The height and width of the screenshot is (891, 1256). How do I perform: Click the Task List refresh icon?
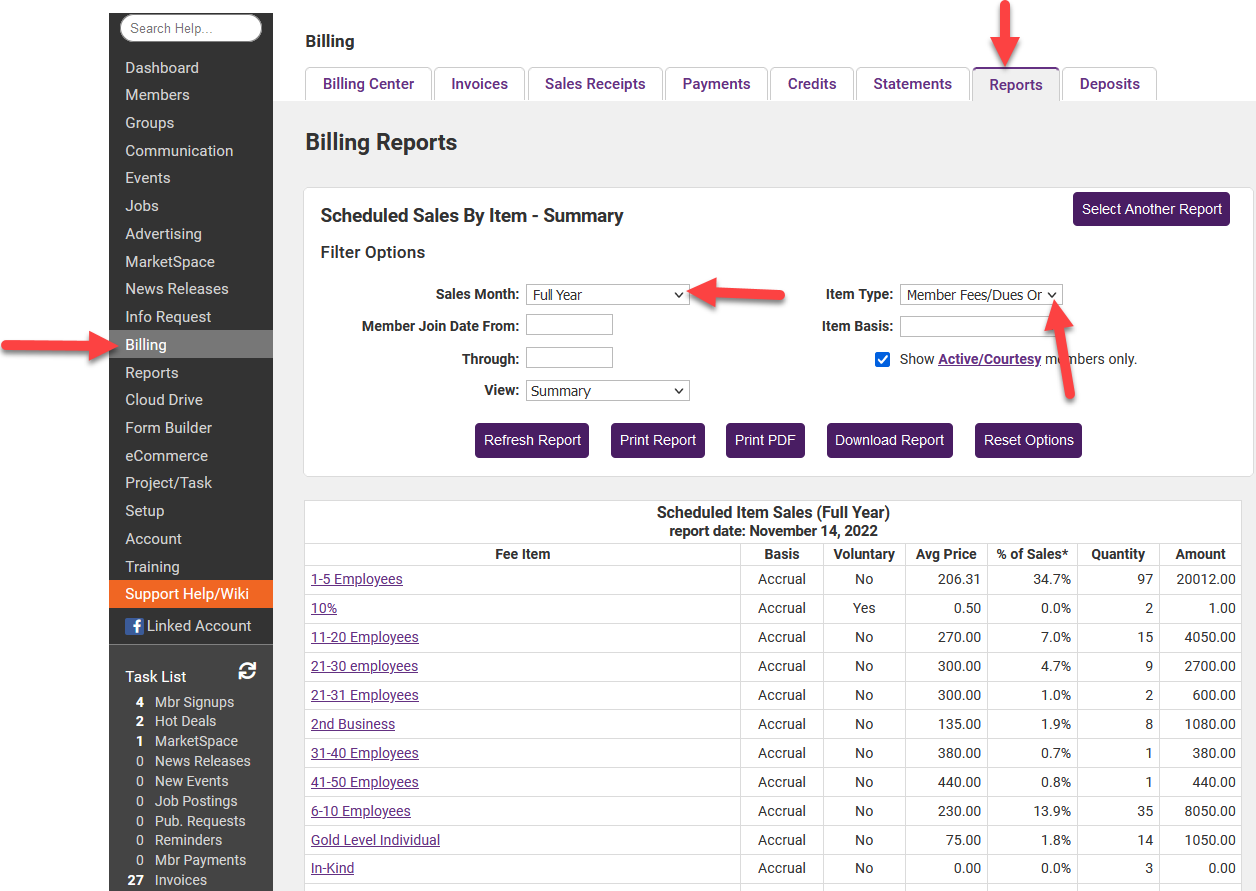click(x=247, y=671)
